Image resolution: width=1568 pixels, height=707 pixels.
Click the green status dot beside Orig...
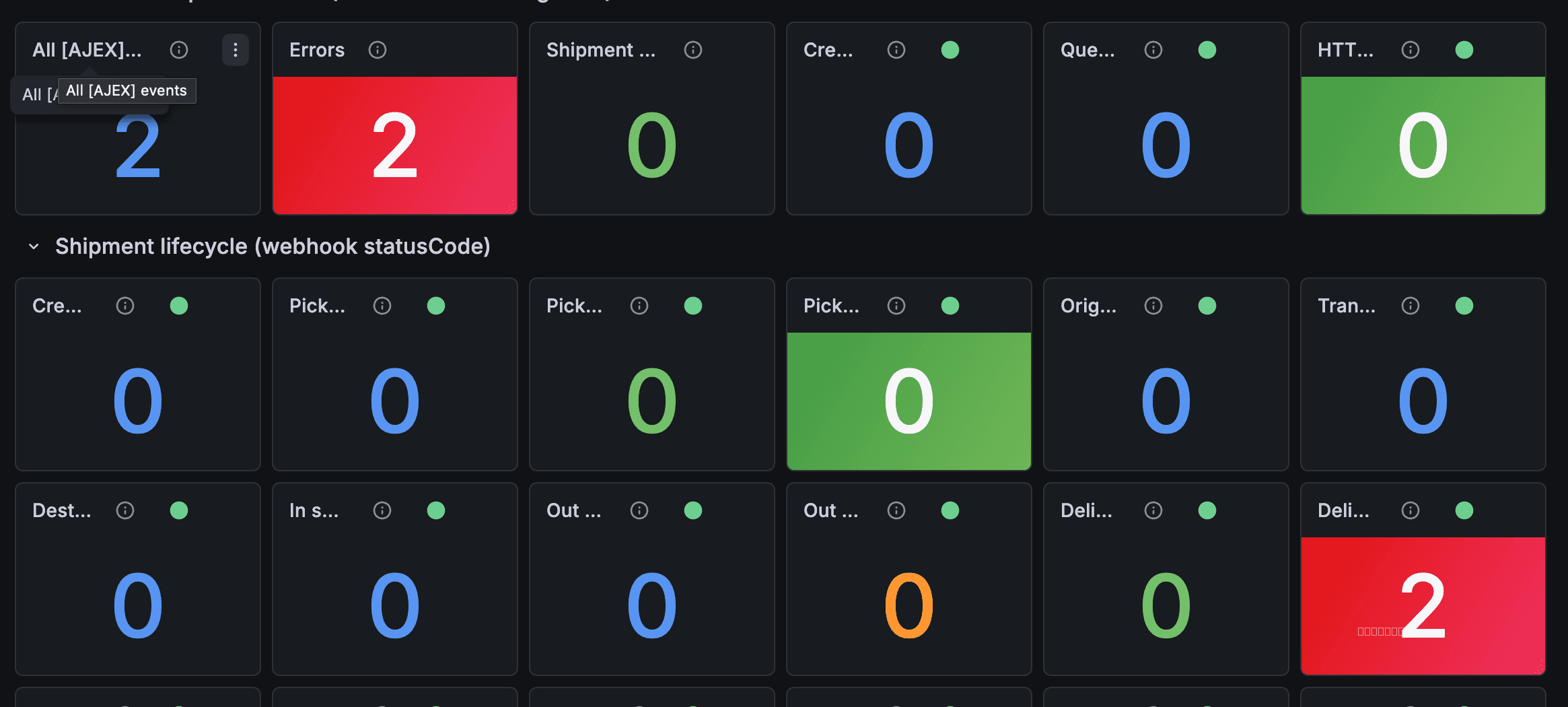(x=1207, y=306)
